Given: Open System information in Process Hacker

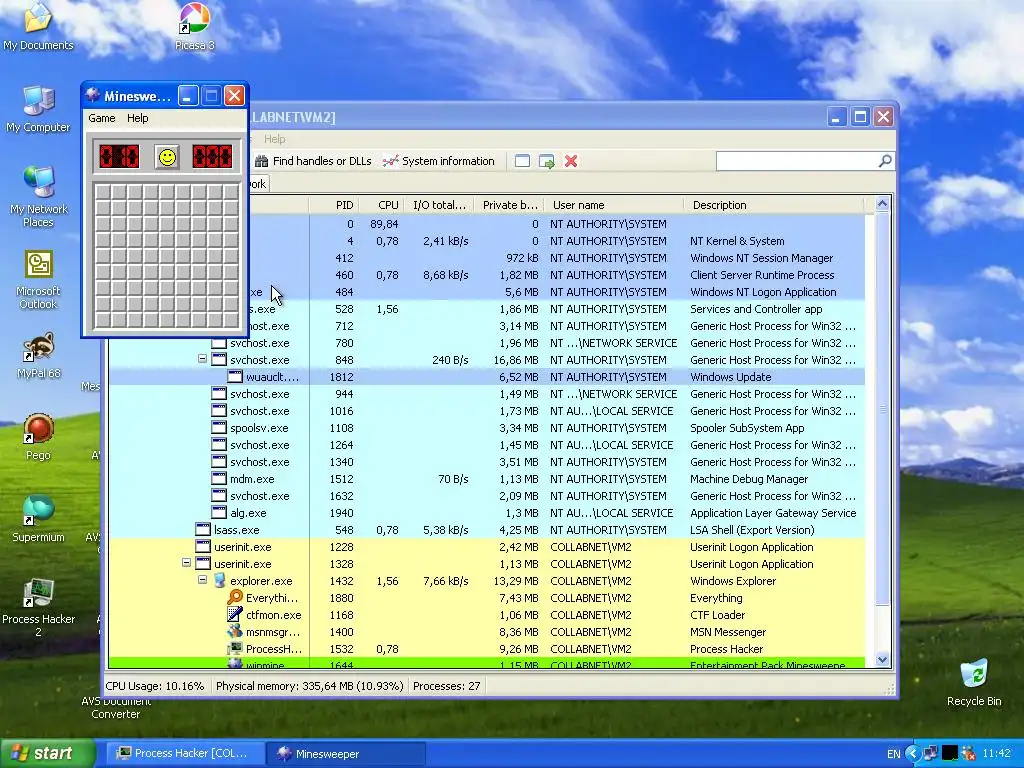Looking at the screenshot, I should tap(439, 161).
